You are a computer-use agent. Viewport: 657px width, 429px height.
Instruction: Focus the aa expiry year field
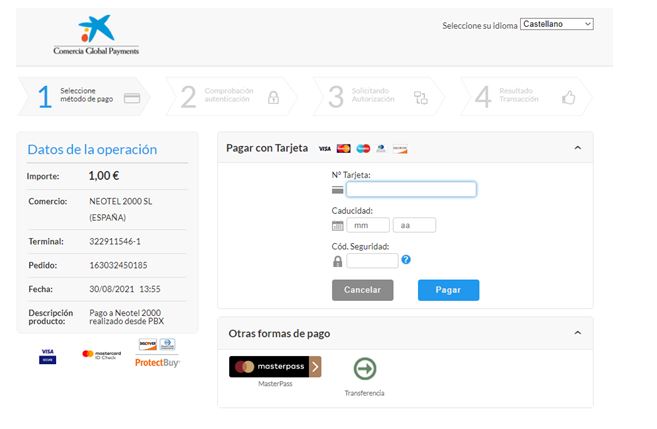414,225
